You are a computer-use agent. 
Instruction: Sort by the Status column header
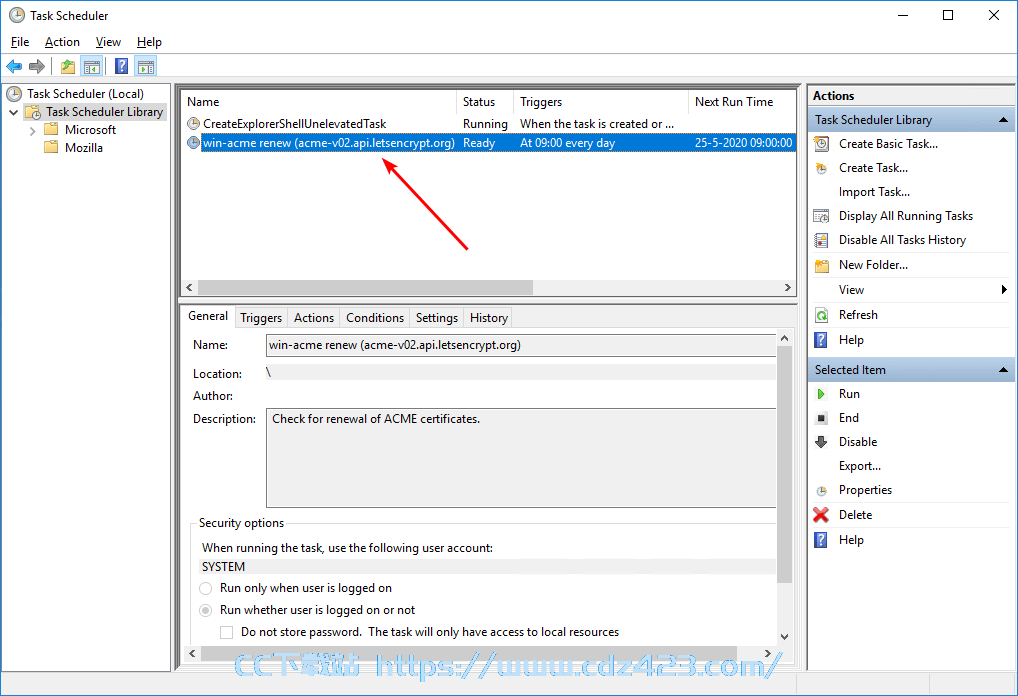(x=485, y=102)
